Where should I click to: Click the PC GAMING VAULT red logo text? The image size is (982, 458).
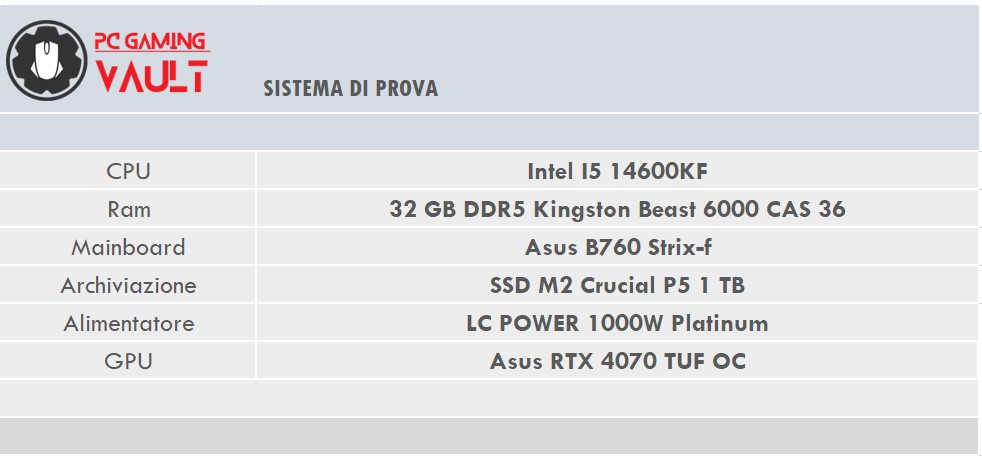(x=152, y=63)
